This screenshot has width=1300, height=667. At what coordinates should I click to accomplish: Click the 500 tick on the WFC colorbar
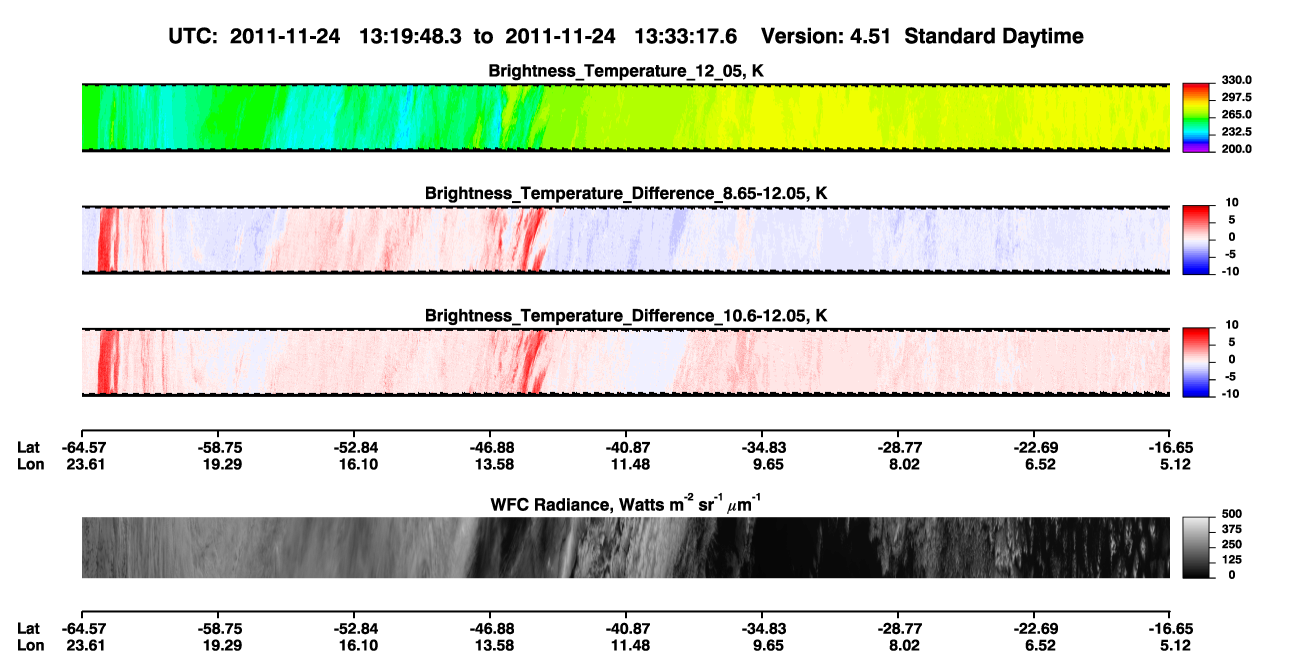[x=1231, y=514]
